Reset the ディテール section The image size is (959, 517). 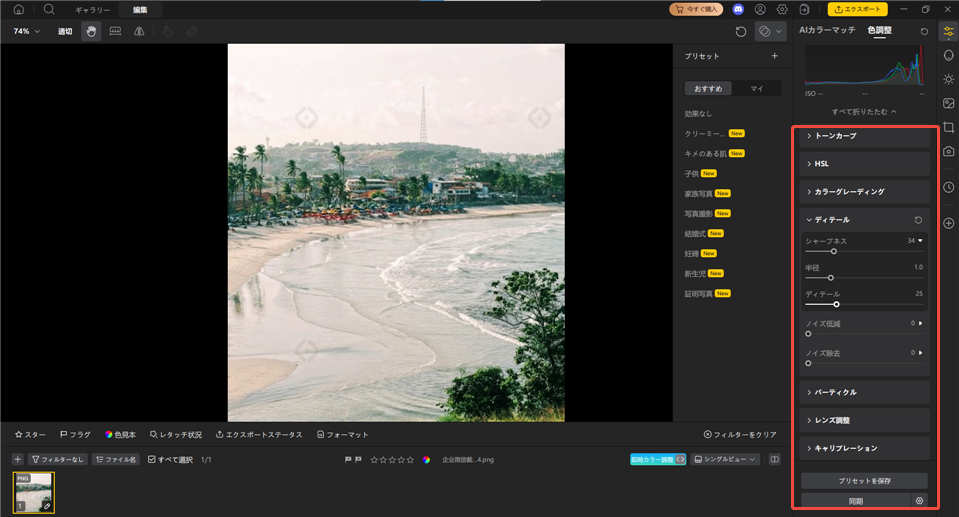click(x=918, y=220)
